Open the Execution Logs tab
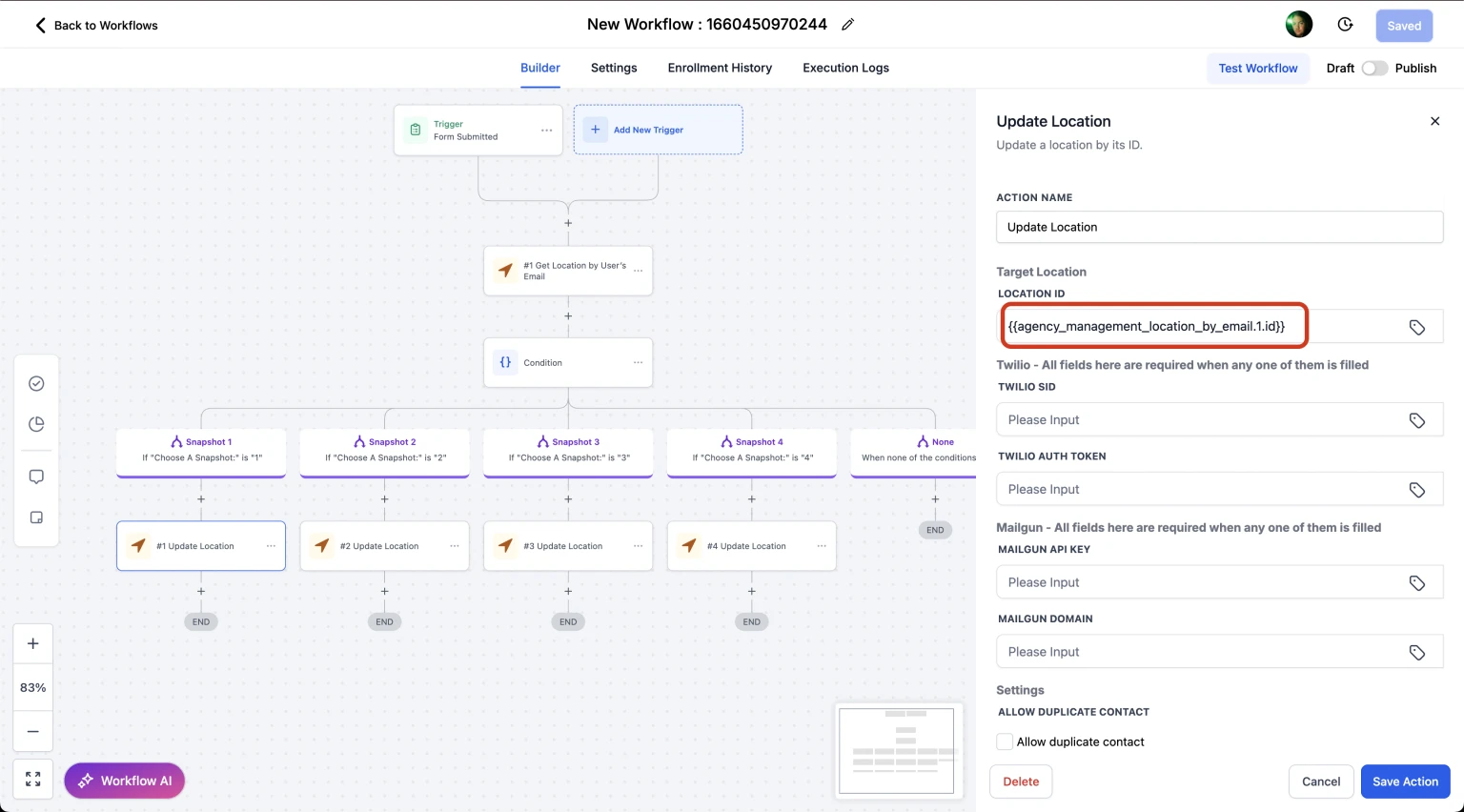 [845, 68]
